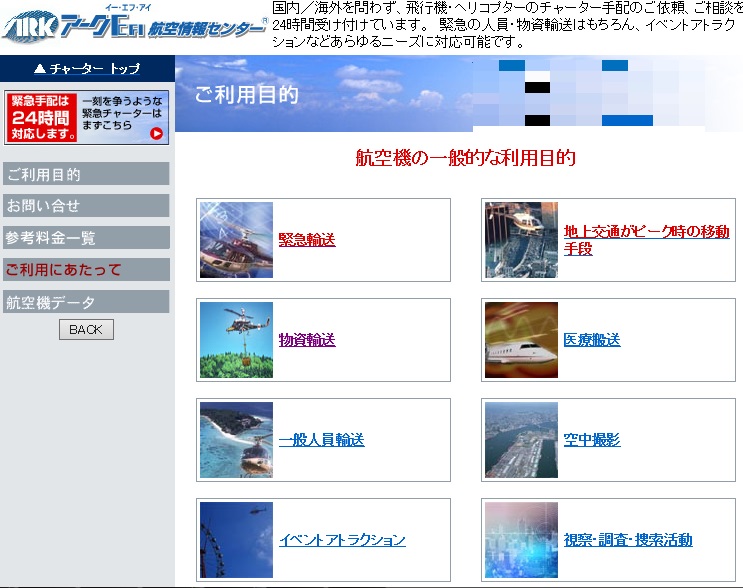Open ご利用目的 sidebar menu item
Viewport: 743px width, 588px height.
[86, 174]
